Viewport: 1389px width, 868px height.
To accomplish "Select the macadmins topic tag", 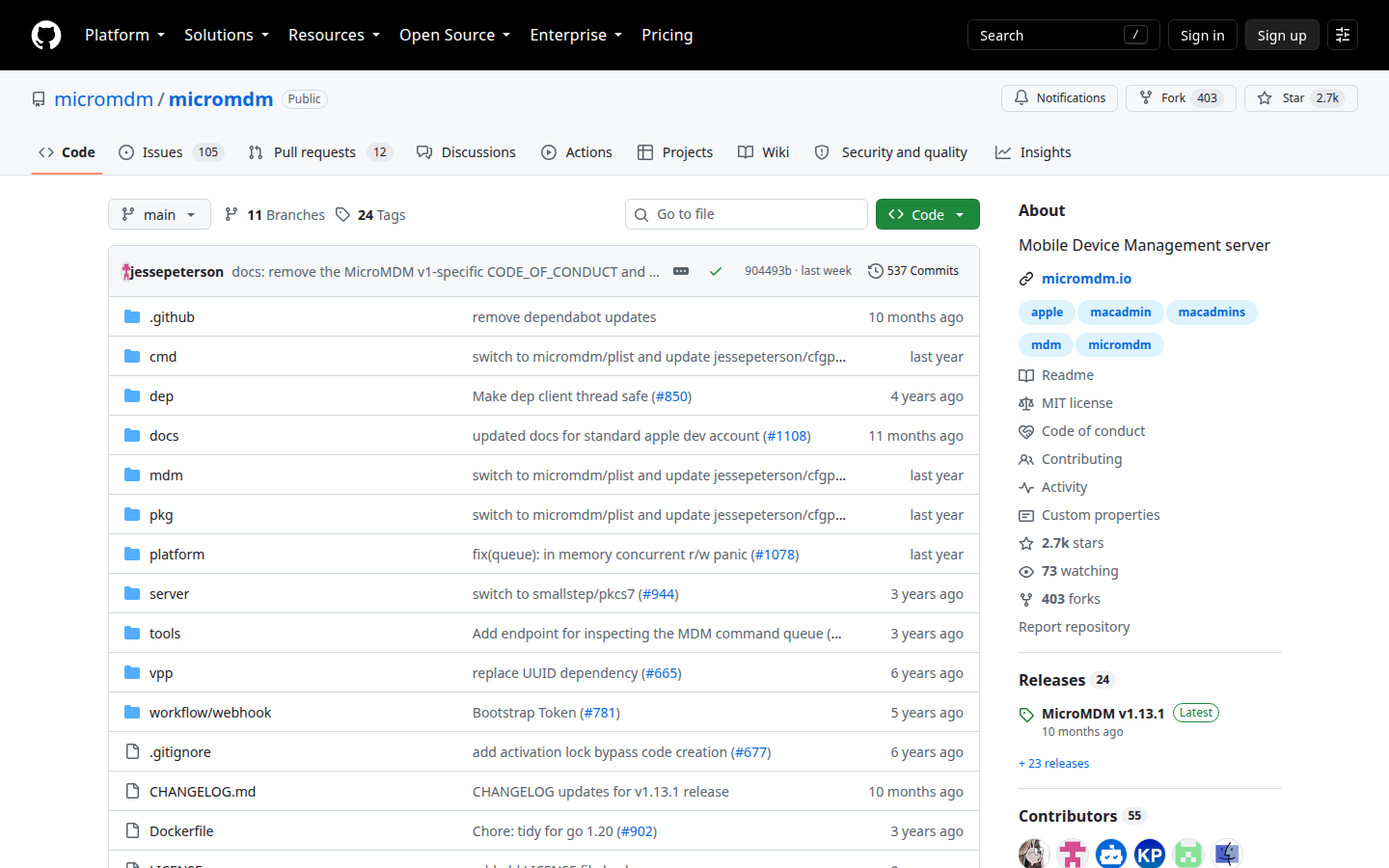I will pos(1212,312).
